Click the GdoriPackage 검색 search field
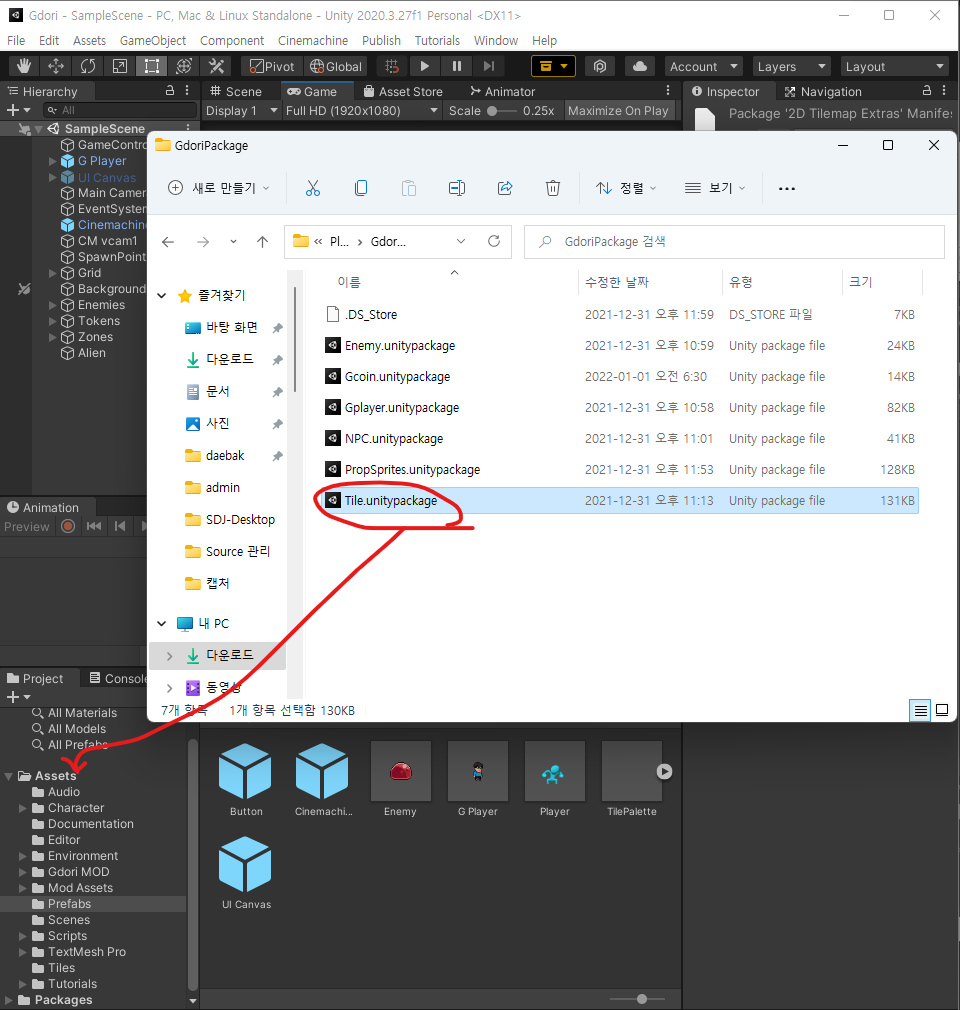 (x=734, y=242)
